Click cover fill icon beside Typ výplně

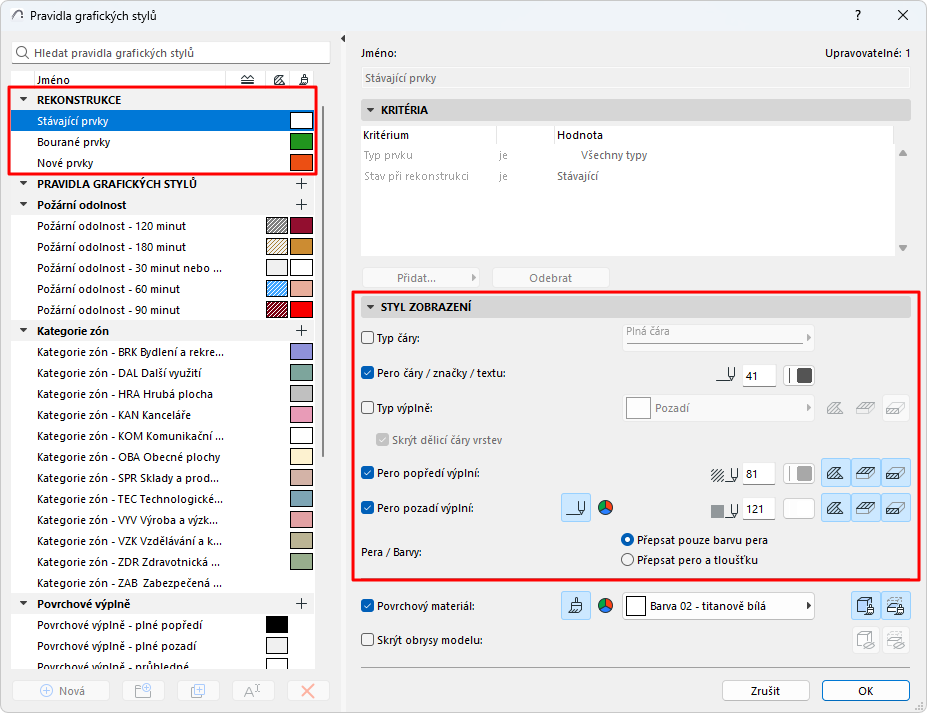pyautogui.click(x=866, y=408)
